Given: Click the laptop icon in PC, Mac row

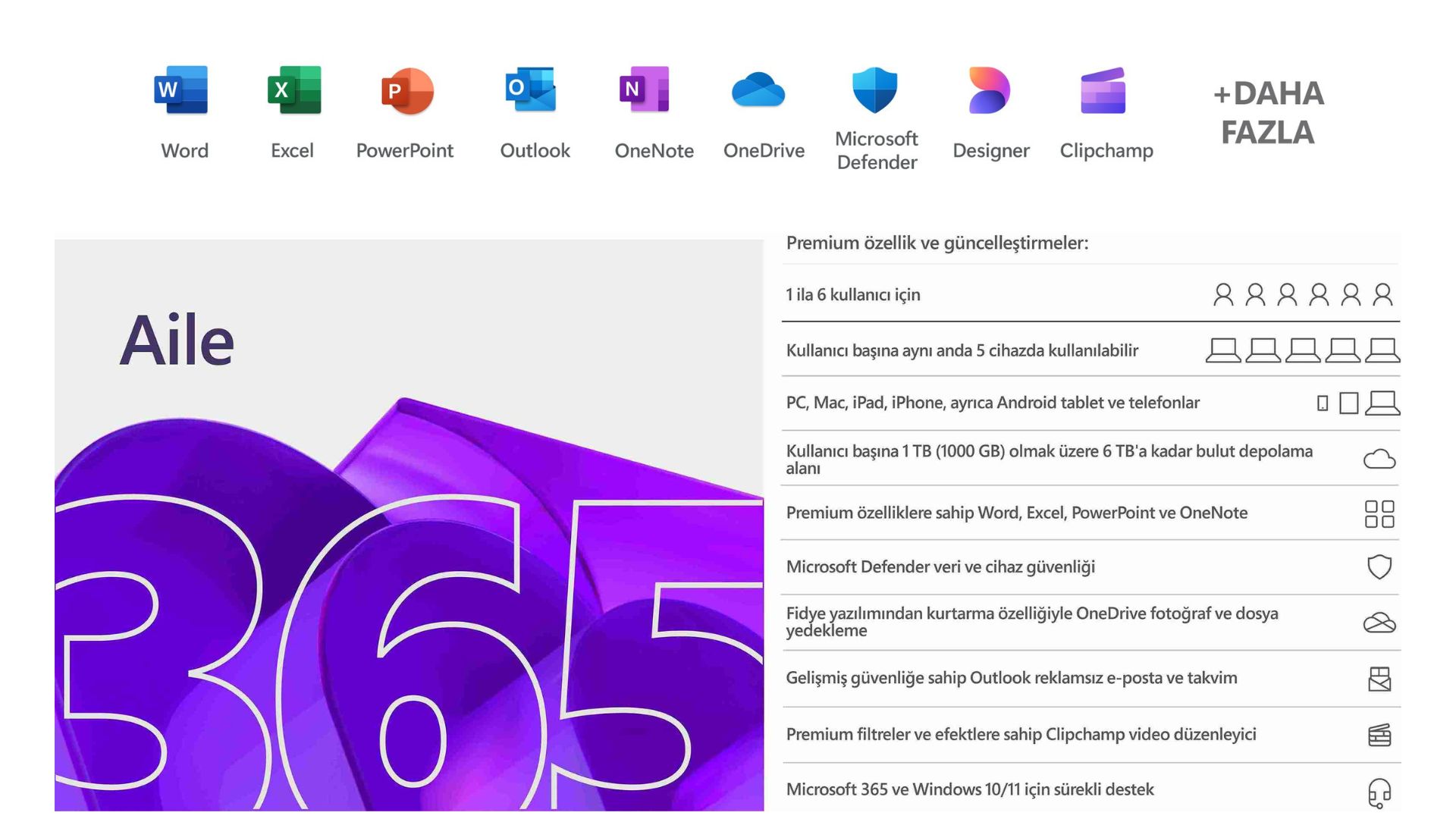Looking at the screenshot, I should [1382, 403].
